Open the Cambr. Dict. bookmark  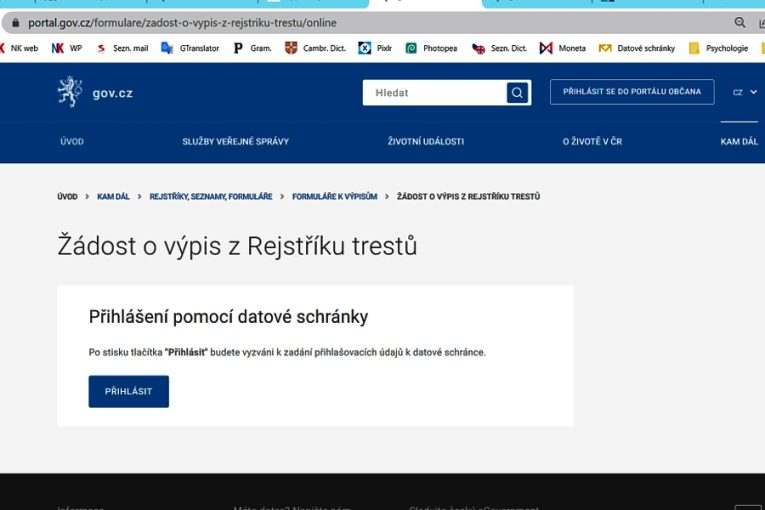point(315,48)
